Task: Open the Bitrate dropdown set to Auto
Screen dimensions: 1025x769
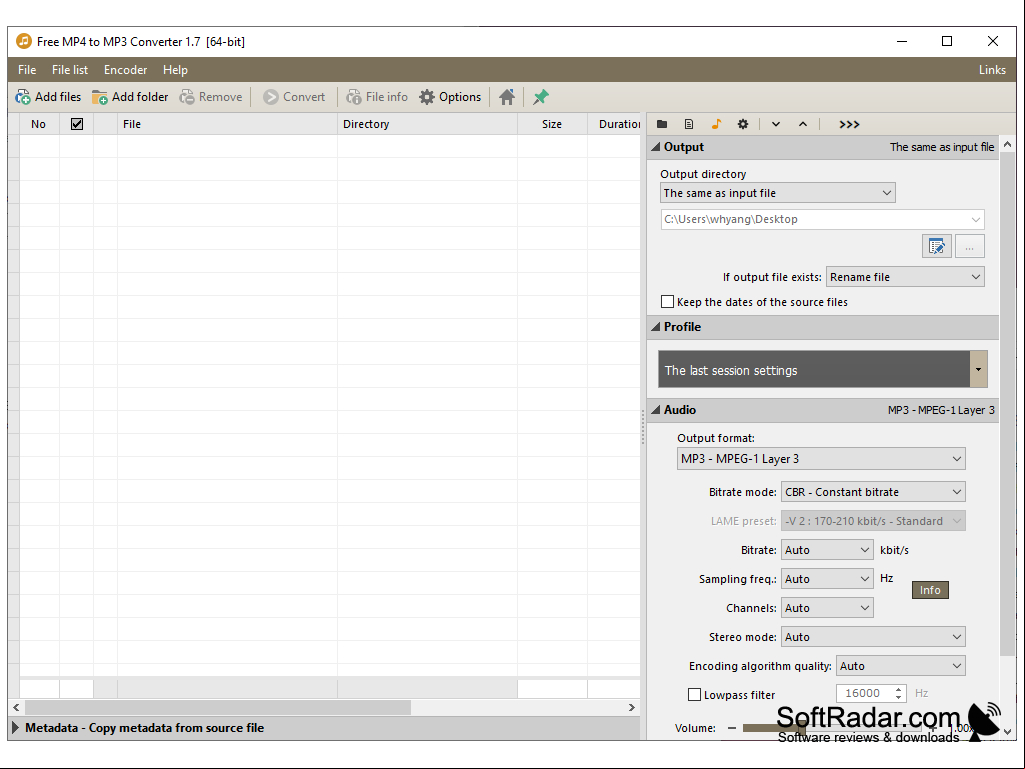Action: coord(827,550)
